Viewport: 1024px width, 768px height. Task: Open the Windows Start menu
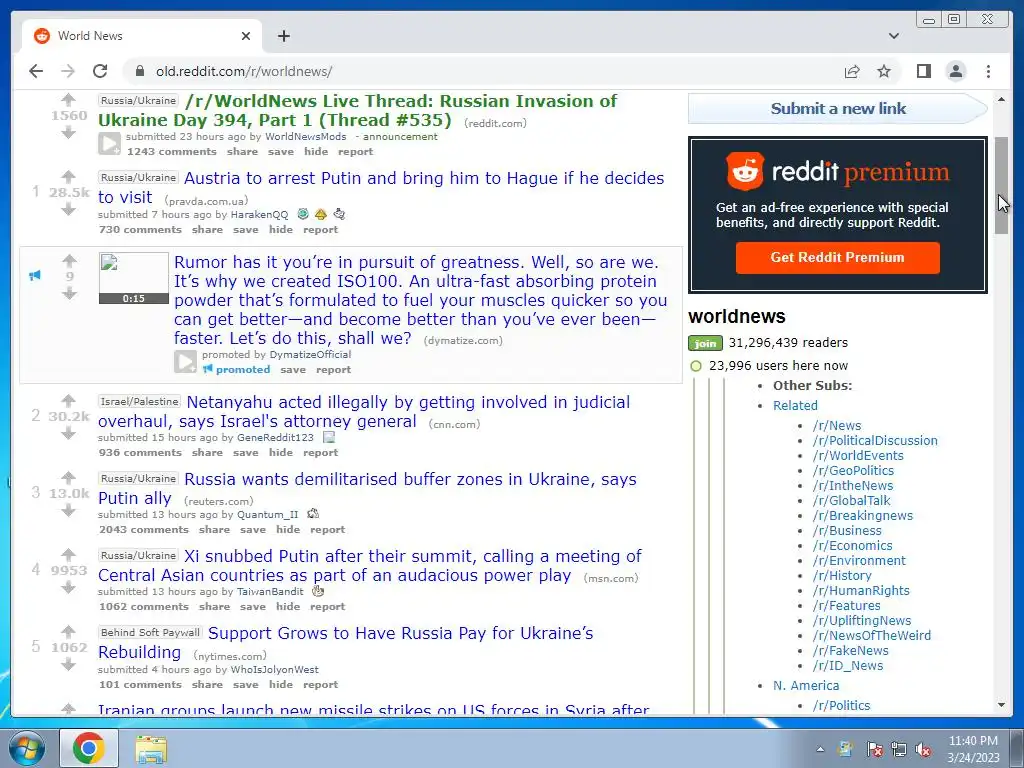[x=26, y=748]
